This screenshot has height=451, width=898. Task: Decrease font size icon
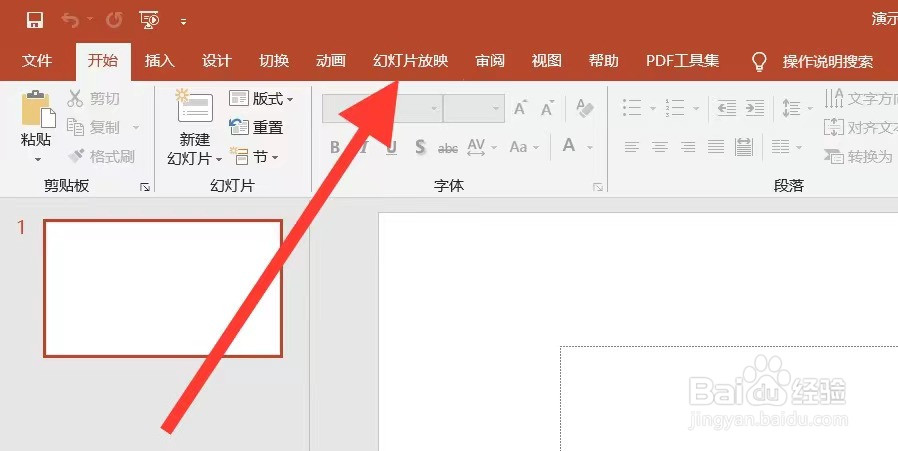pos(548,108)
